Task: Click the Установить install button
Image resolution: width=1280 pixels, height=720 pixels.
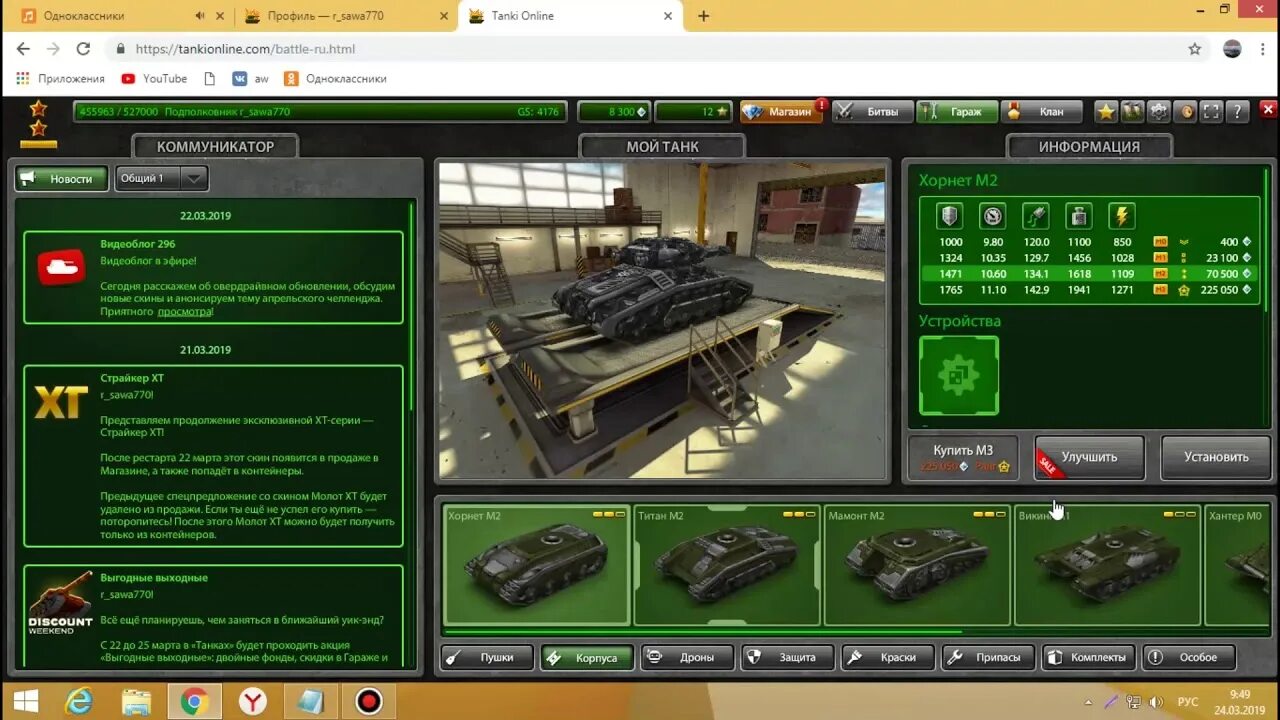Action: [x=1216, y=457]
